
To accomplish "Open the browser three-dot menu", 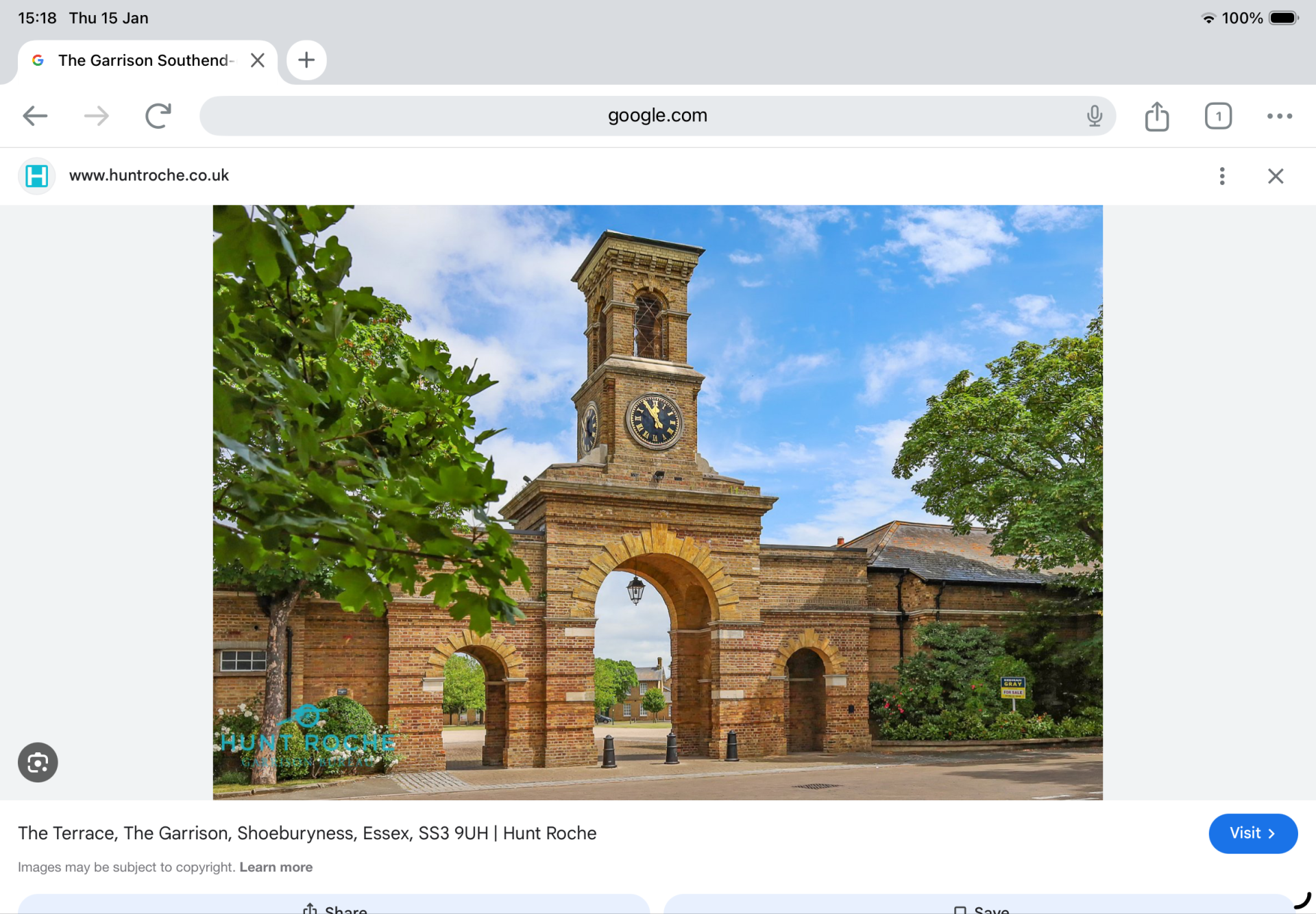I will click(x=1279, y=116).
